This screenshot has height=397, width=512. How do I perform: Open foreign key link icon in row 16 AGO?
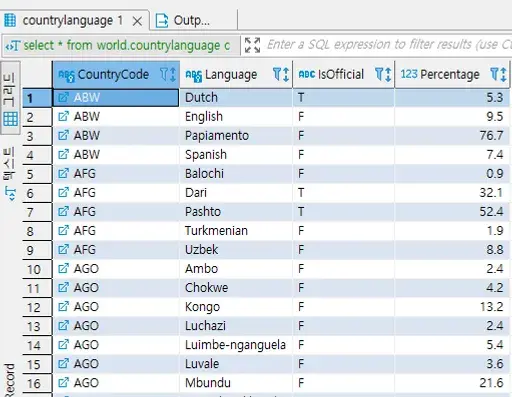tap(63, 382)
